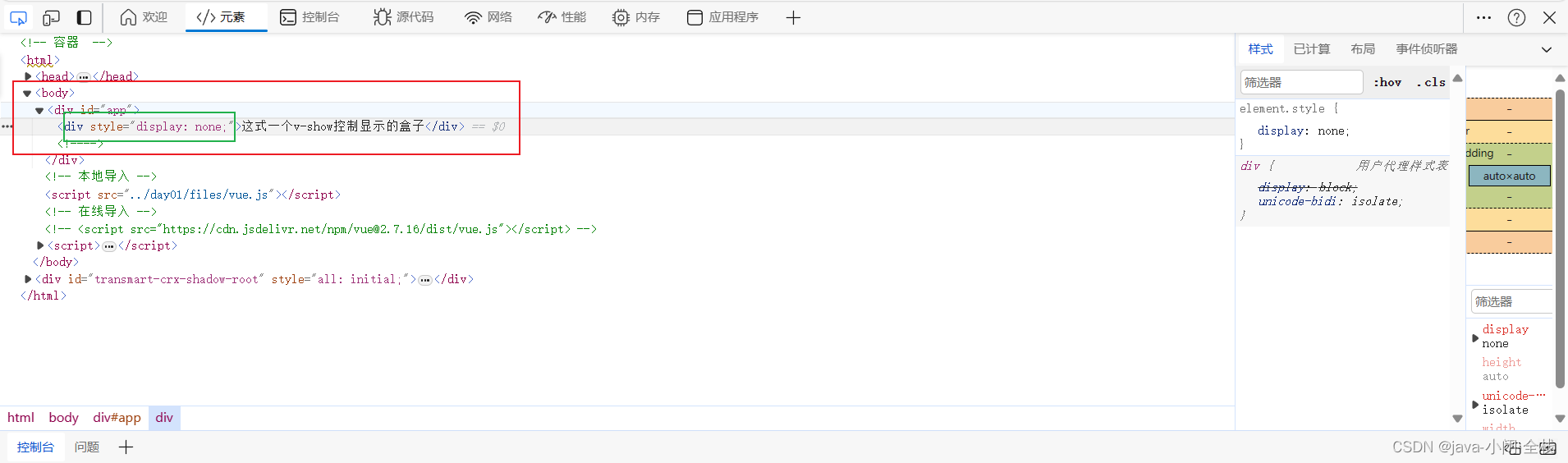
Task: Switch to the 样式 (Styles) pane tab
Action: 1260,49
